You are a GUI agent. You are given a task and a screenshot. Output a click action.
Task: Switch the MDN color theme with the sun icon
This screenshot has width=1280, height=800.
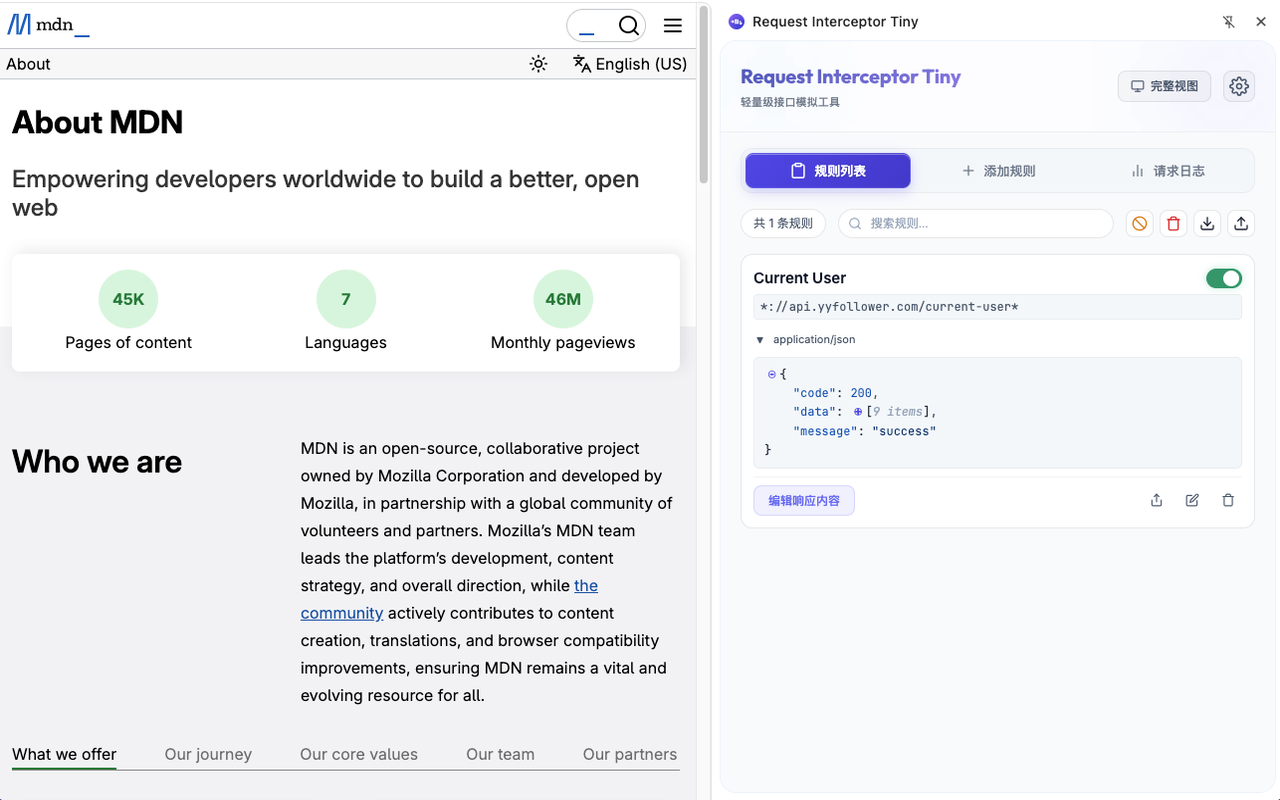[538, 64]
